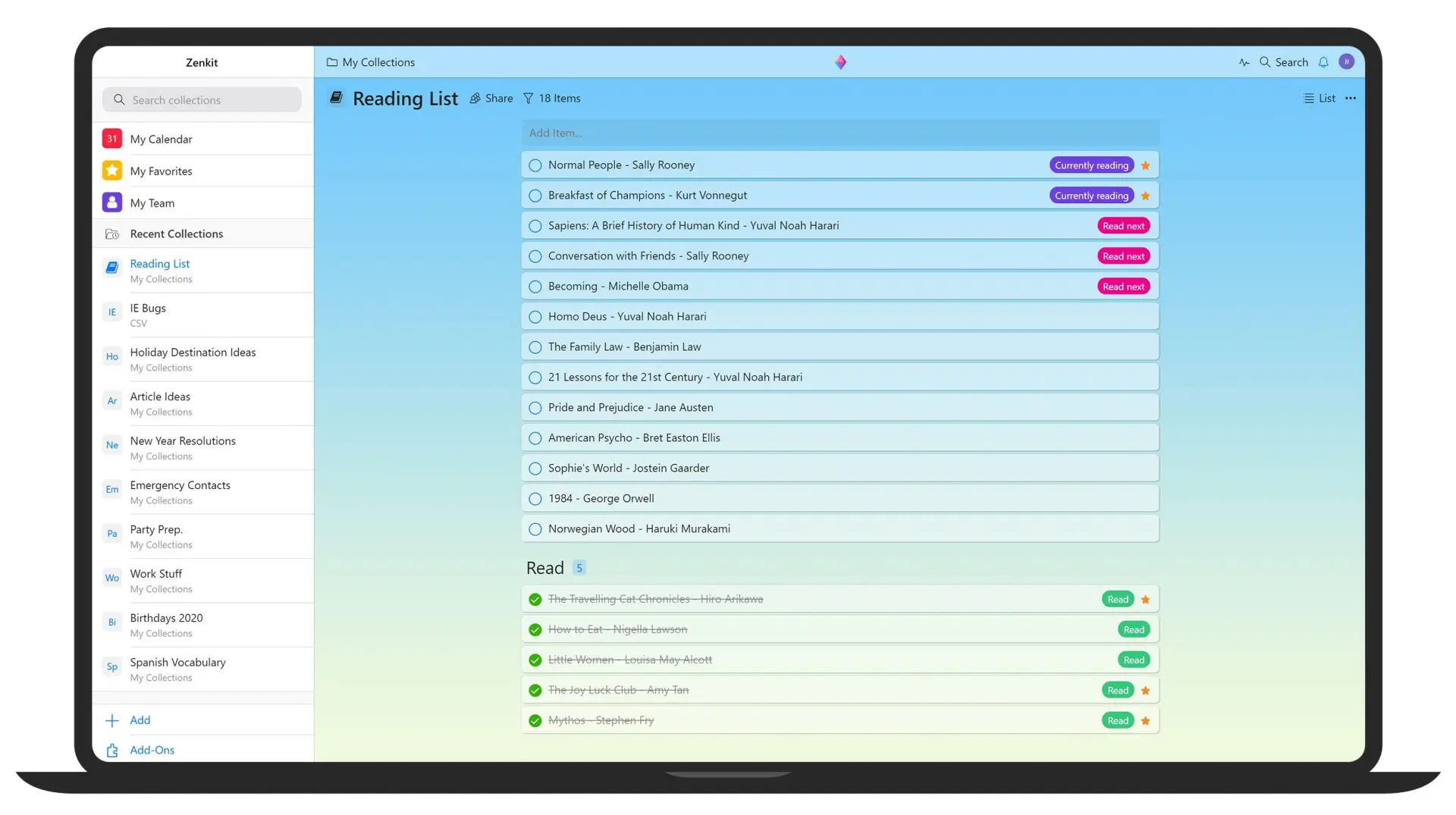Check the 1984 - George Orwell circle
Viewport: 1456px width, 815px height.
click(535, 499)
